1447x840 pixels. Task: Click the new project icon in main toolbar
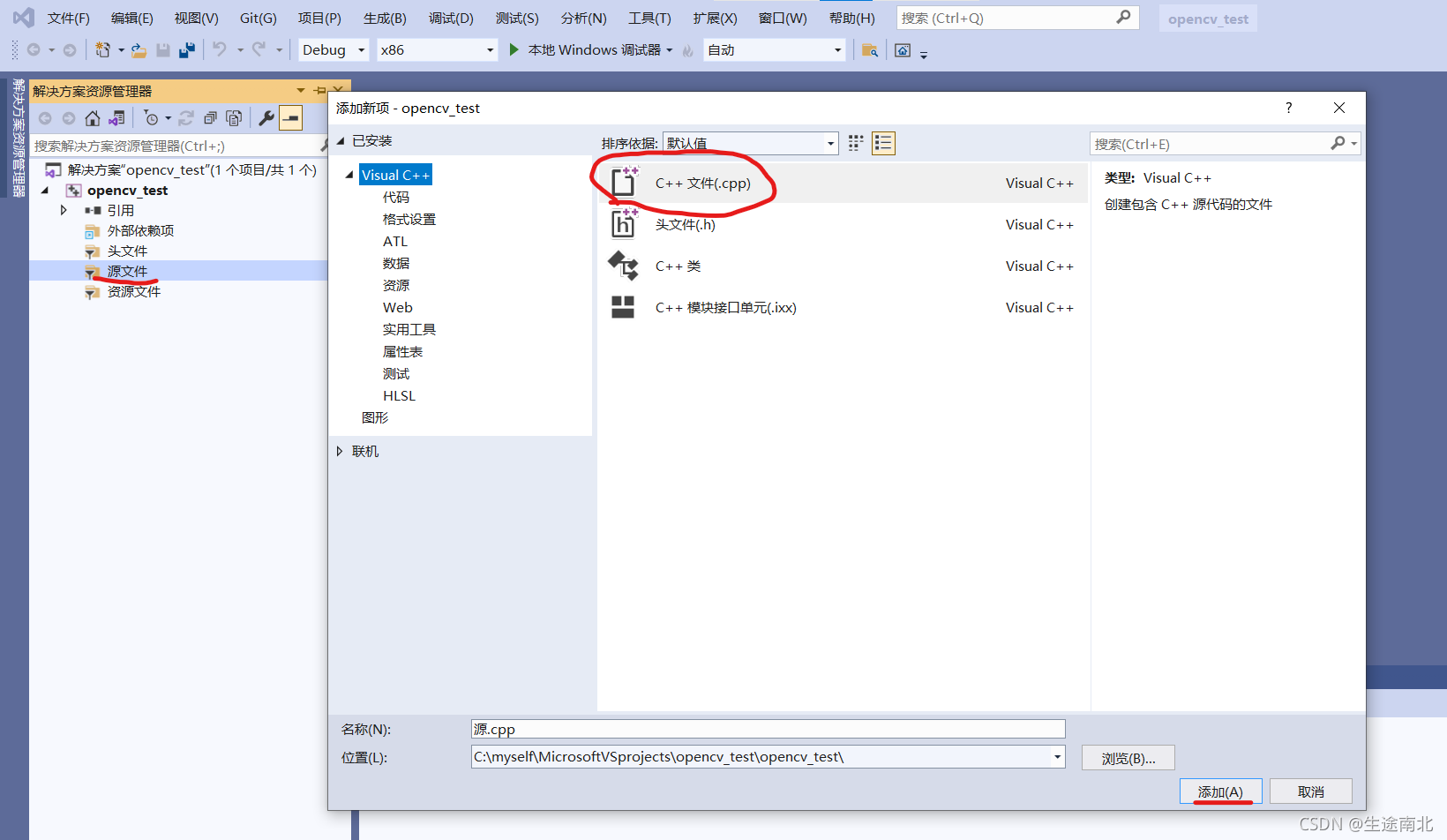[x=103, y=50]
